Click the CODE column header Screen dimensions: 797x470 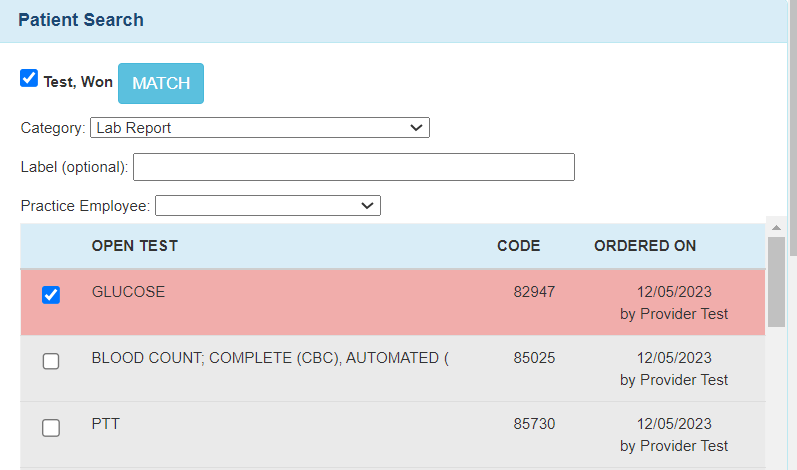pyautogui.click(x=518, y=246)
